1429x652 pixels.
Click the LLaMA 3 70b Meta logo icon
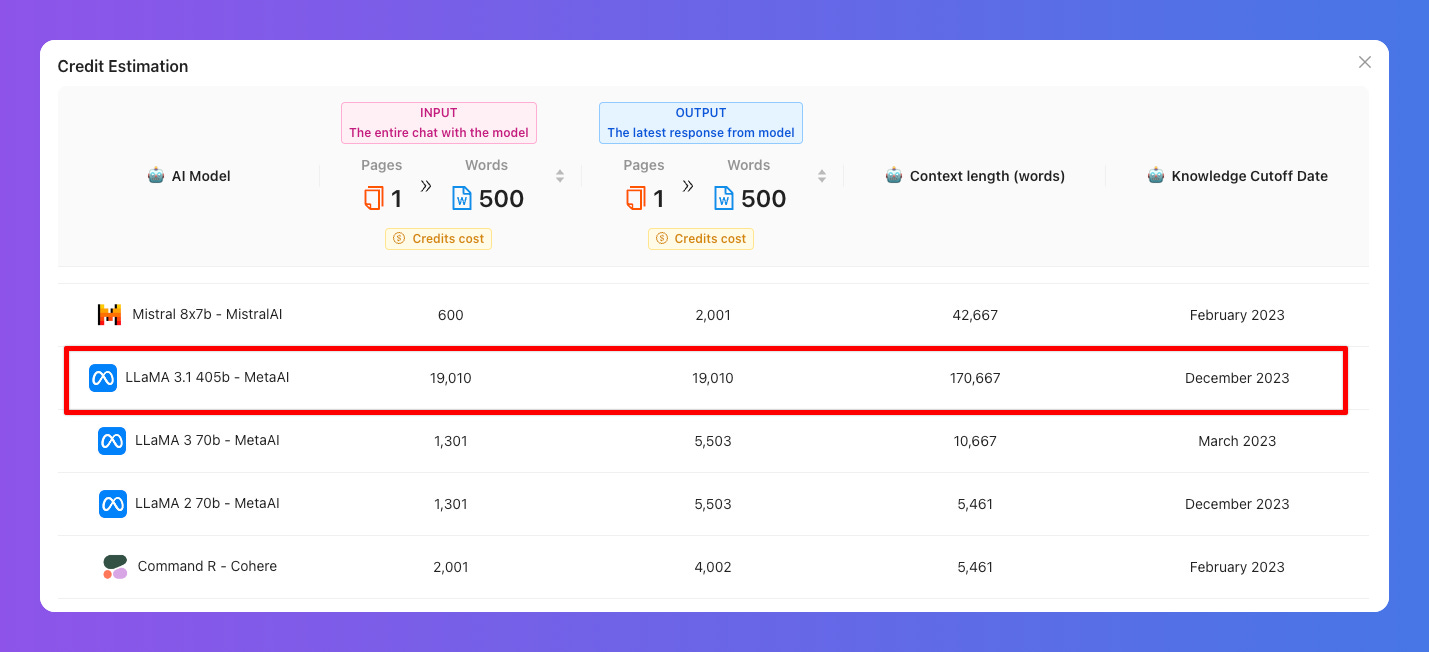click(x=112, y=441)
